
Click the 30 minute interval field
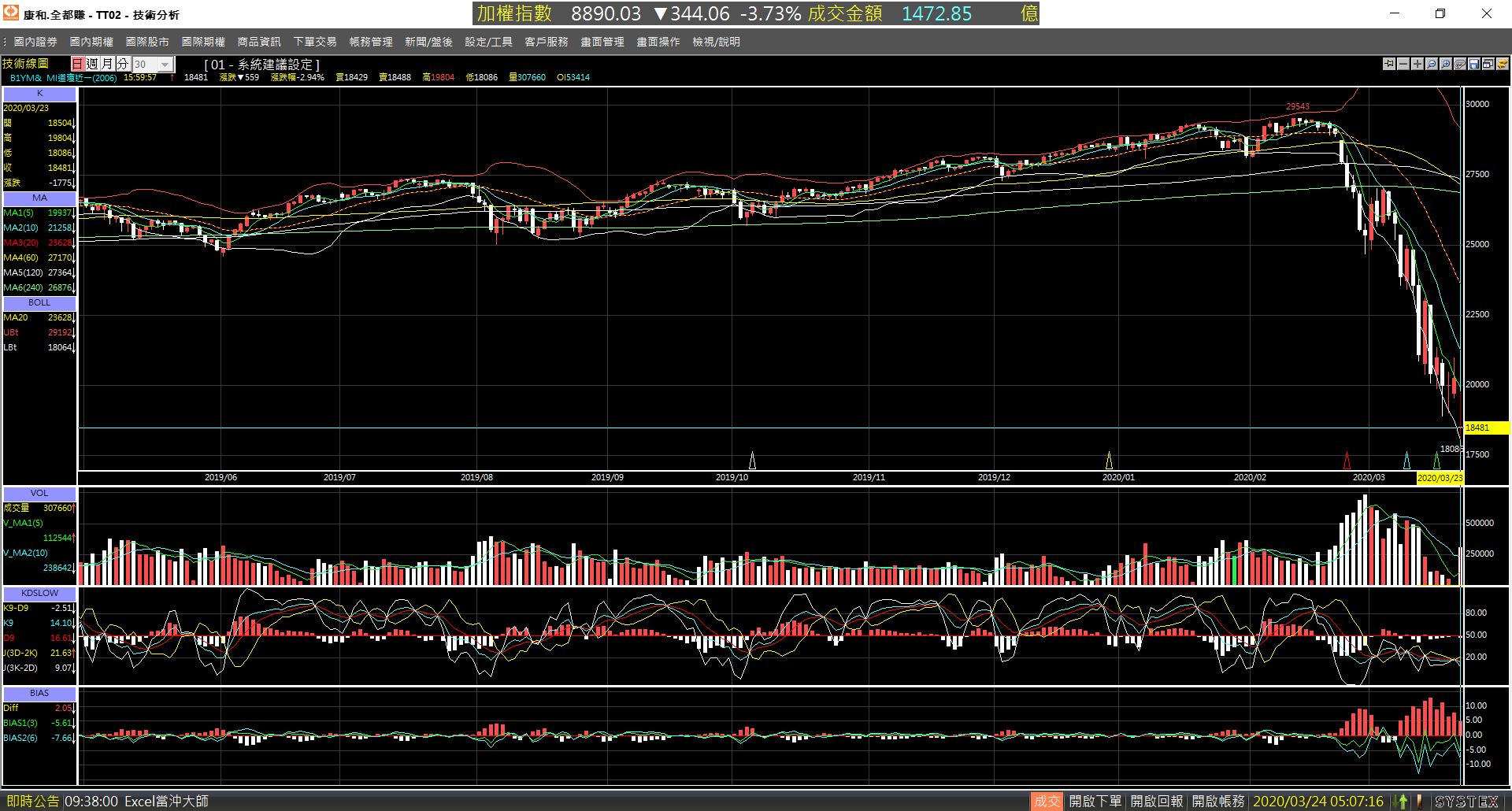click(146, 65)
